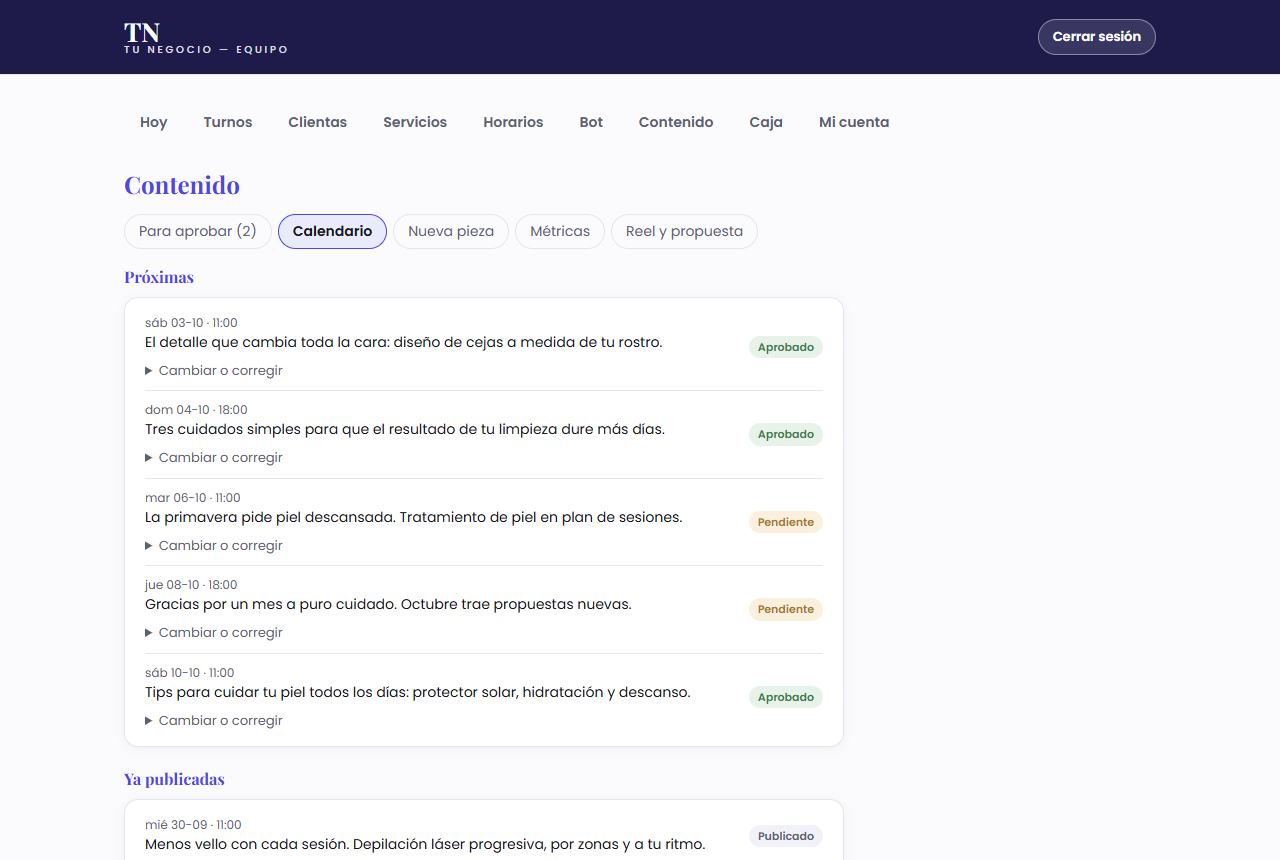
Task: Click the date label 'mar 06-10 · 11:00'
Action: [x=193, y=498]
